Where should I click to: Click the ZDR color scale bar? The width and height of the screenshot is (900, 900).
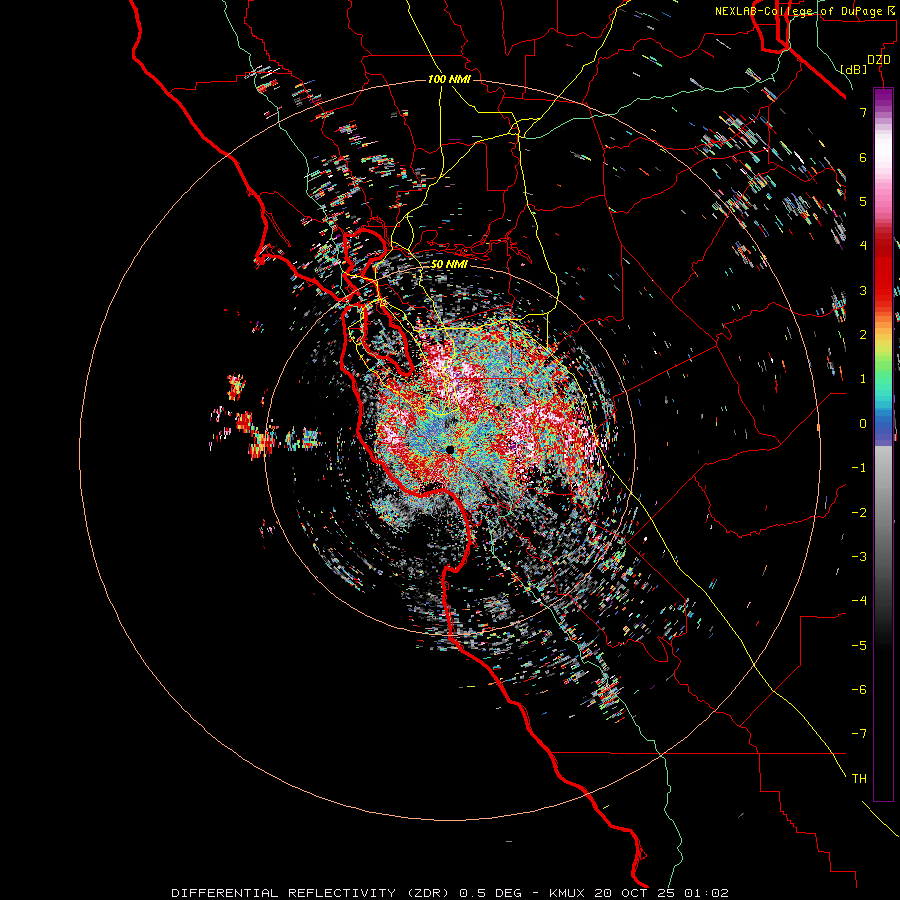pos(883,444)
